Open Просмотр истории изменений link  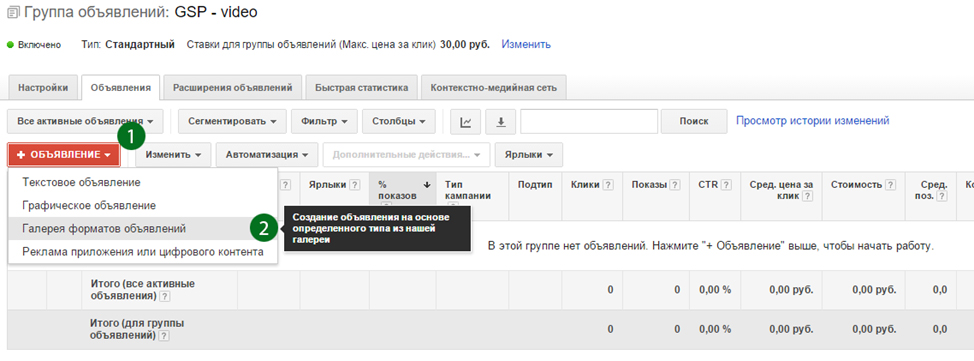point(812,121)
